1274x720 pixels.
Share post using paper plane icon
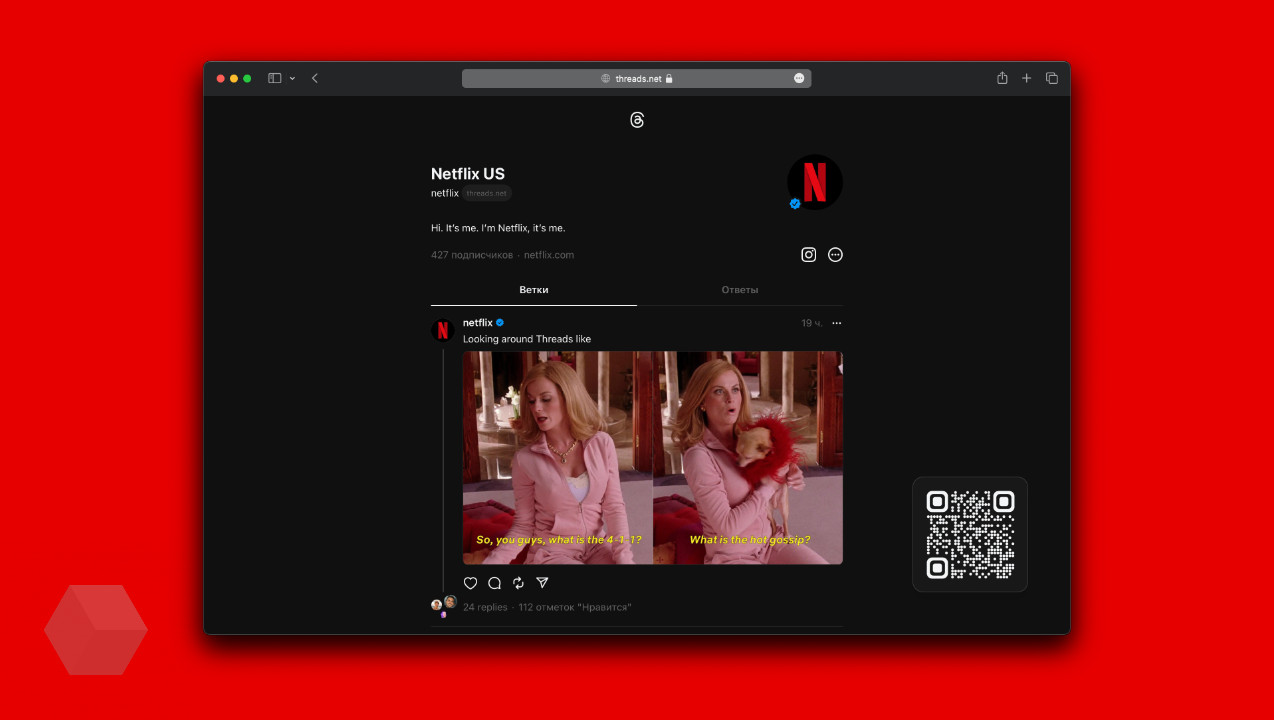[542, 583]
